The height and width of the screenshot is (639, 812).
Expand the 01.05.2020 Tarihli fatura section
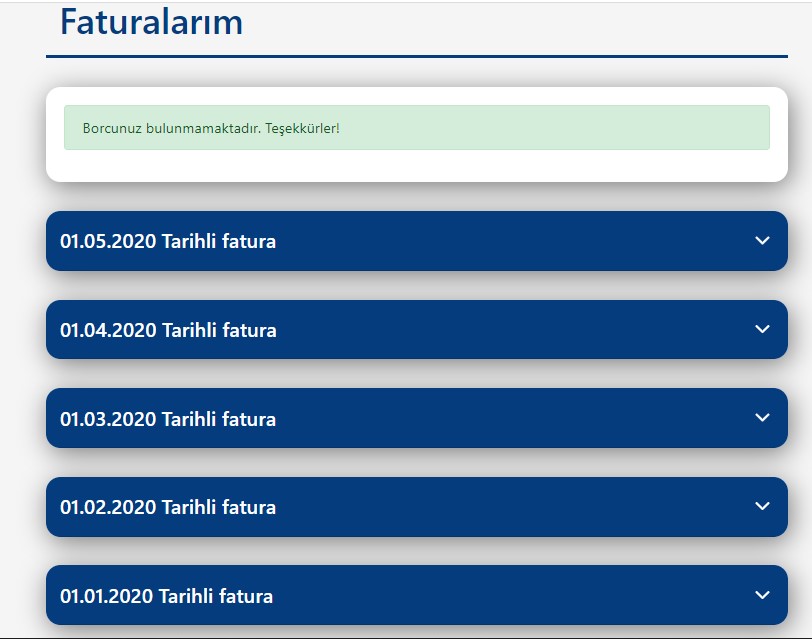[417, 241]
